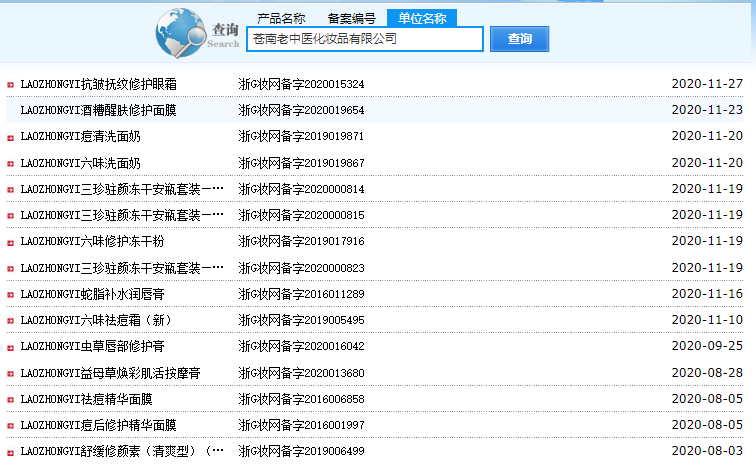
Task: Switch to the 产品名称 search tab
Action: [281, 18]
